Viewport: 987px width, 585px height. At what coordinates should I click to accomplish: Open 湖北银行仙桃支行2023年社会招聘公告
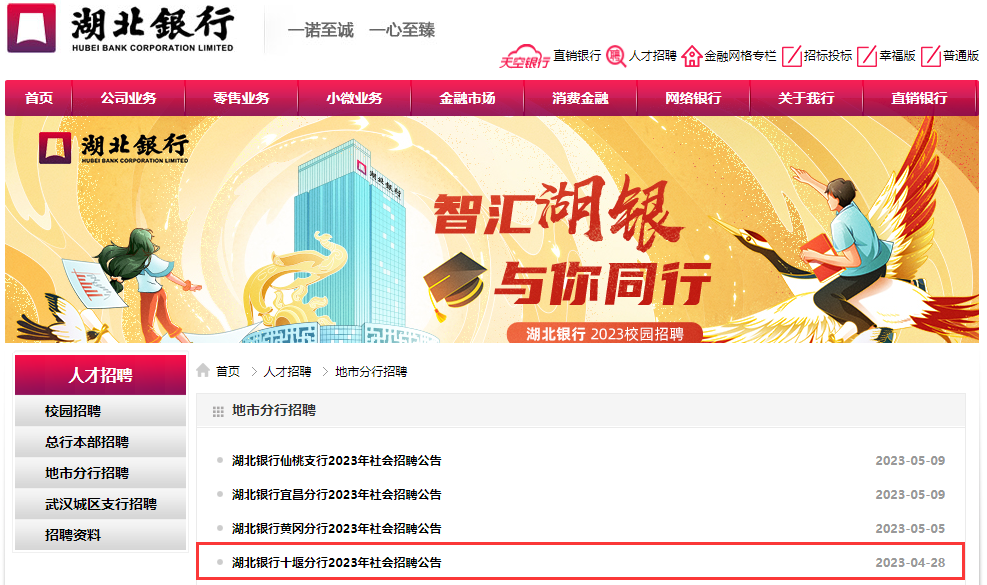click(x=337, y=461)
